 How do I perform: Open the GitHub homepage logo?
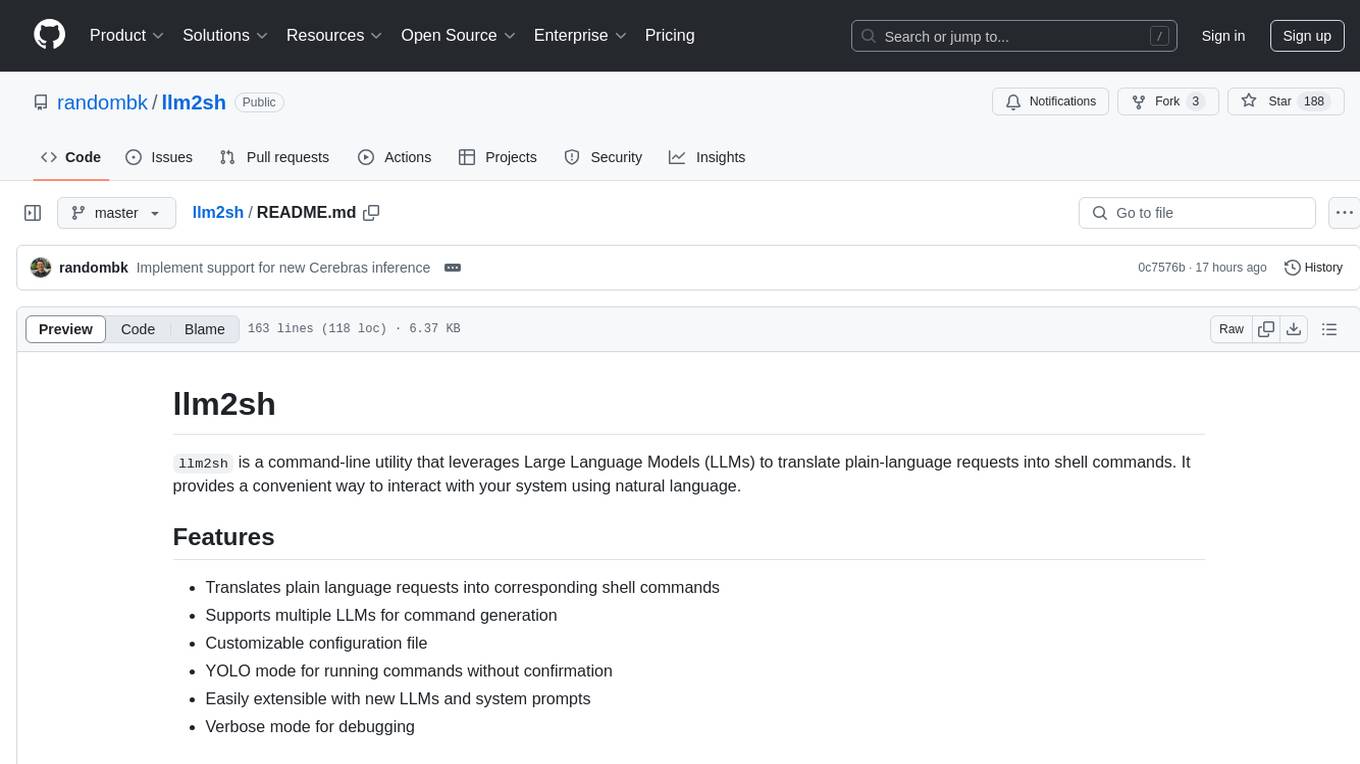[x=49, y=35]
